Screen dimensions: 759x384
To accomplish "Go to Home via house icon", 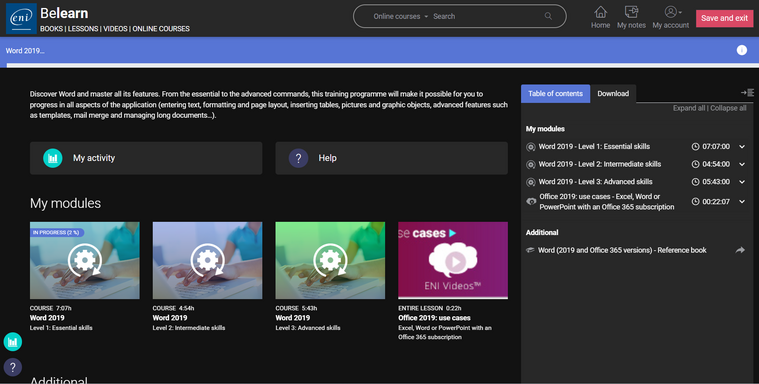I will pyautogui.click(x=600, y=12).
